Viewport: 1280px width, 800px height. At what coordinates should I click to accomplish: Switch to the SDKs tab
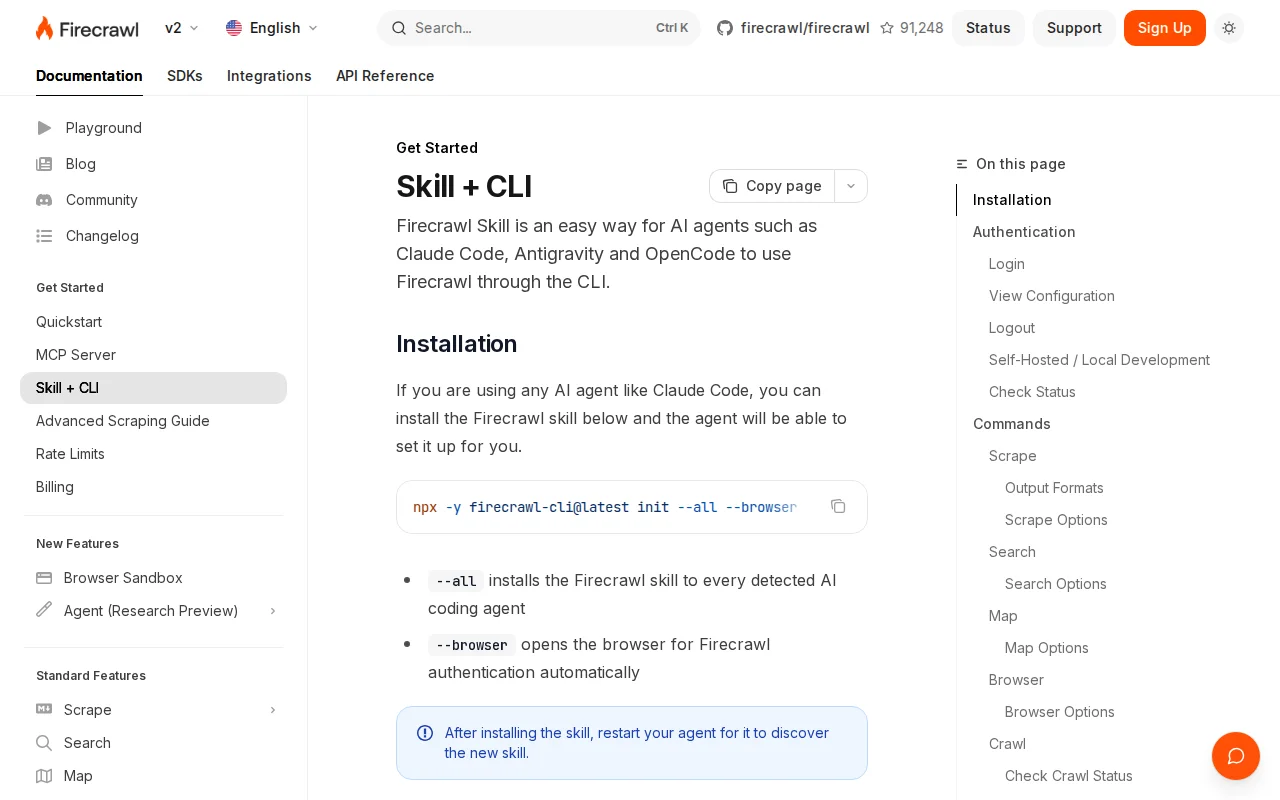tap(185, 76)
